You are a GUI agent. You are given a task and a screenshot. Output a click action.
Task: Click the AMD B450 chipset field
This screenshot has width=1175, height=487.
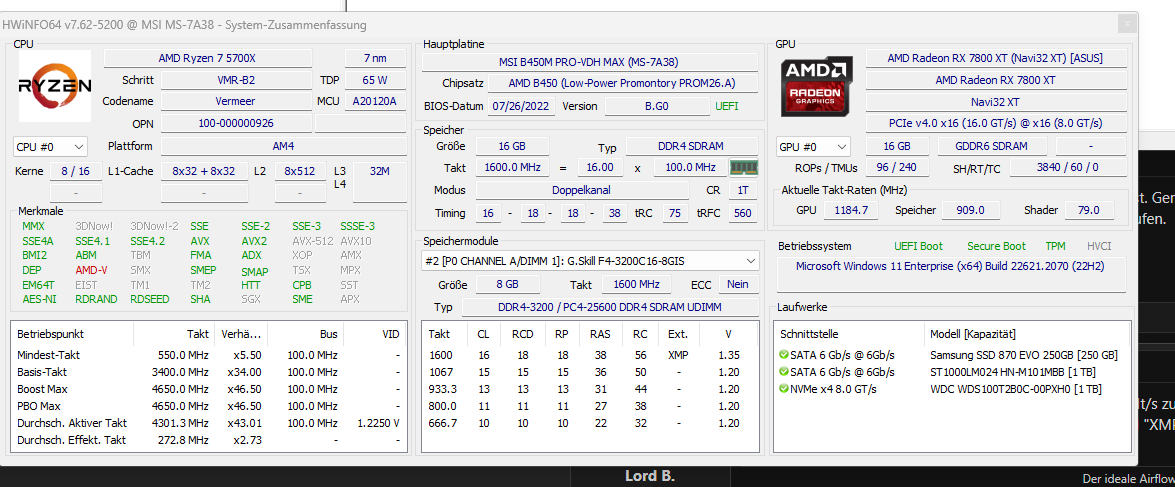[x=622, y=83]
